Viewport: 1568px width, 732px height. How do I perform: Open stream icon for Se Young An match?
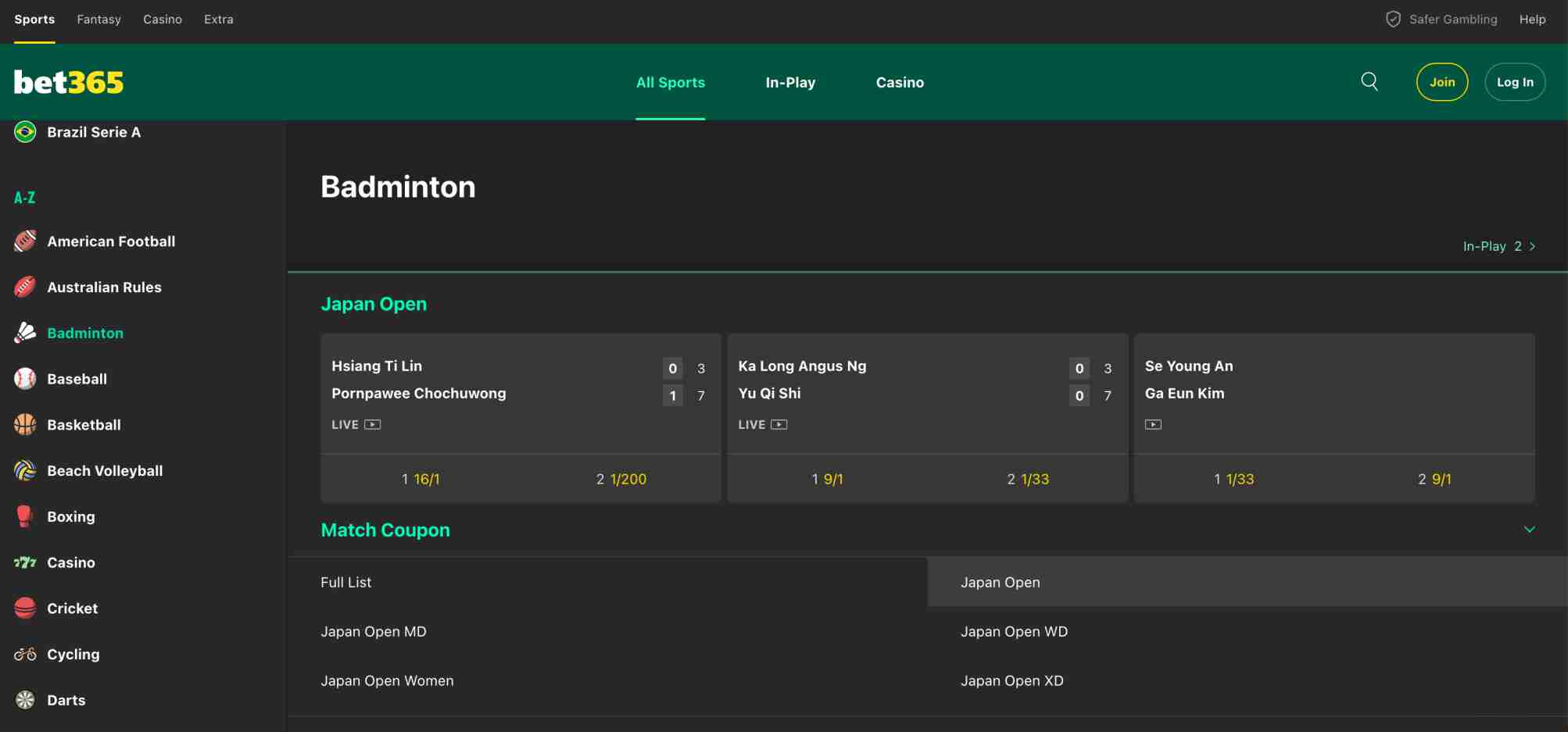click(x=1154, y=425)
